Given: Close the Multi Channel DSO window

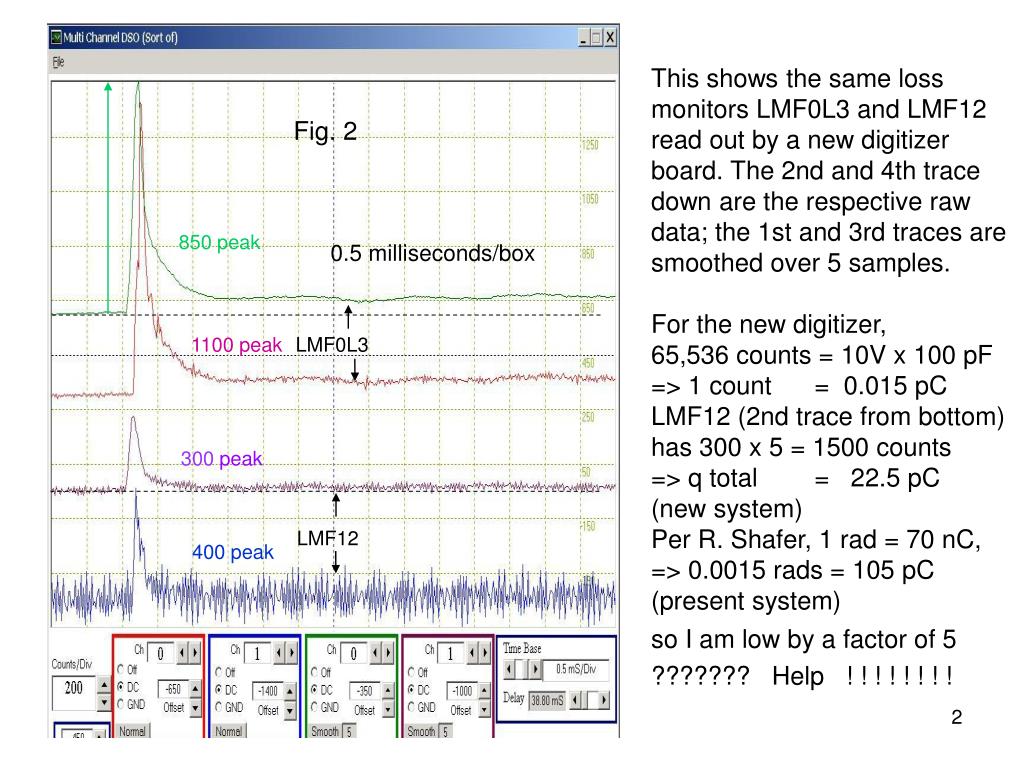Looking at the screenshot, I should 610,38.
